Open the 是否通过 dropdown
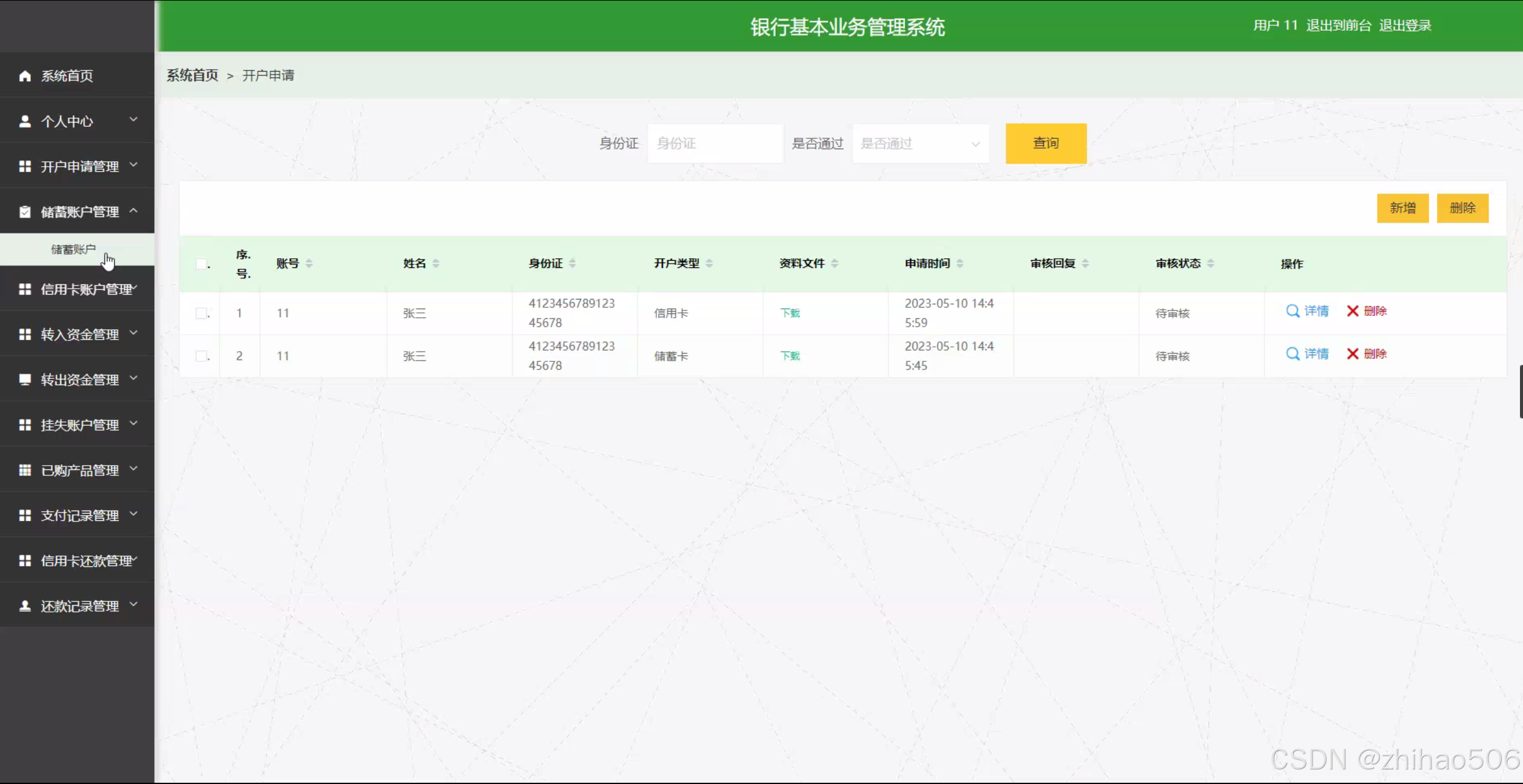This screenshot has height=784, width=1523. click(920, 144)
